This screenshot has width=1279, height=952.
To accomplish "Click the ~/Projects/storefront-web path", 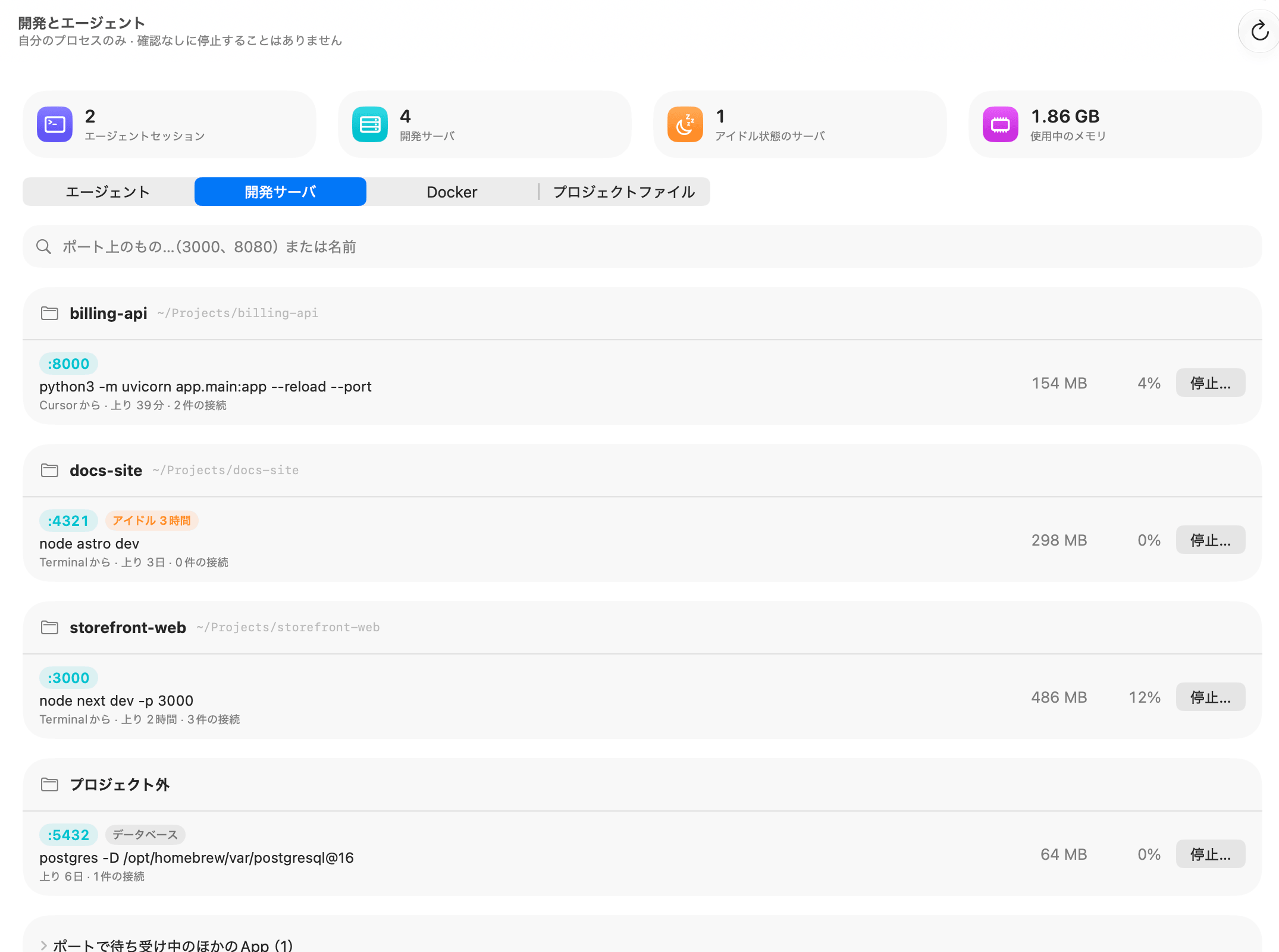I will pos(289,627).
